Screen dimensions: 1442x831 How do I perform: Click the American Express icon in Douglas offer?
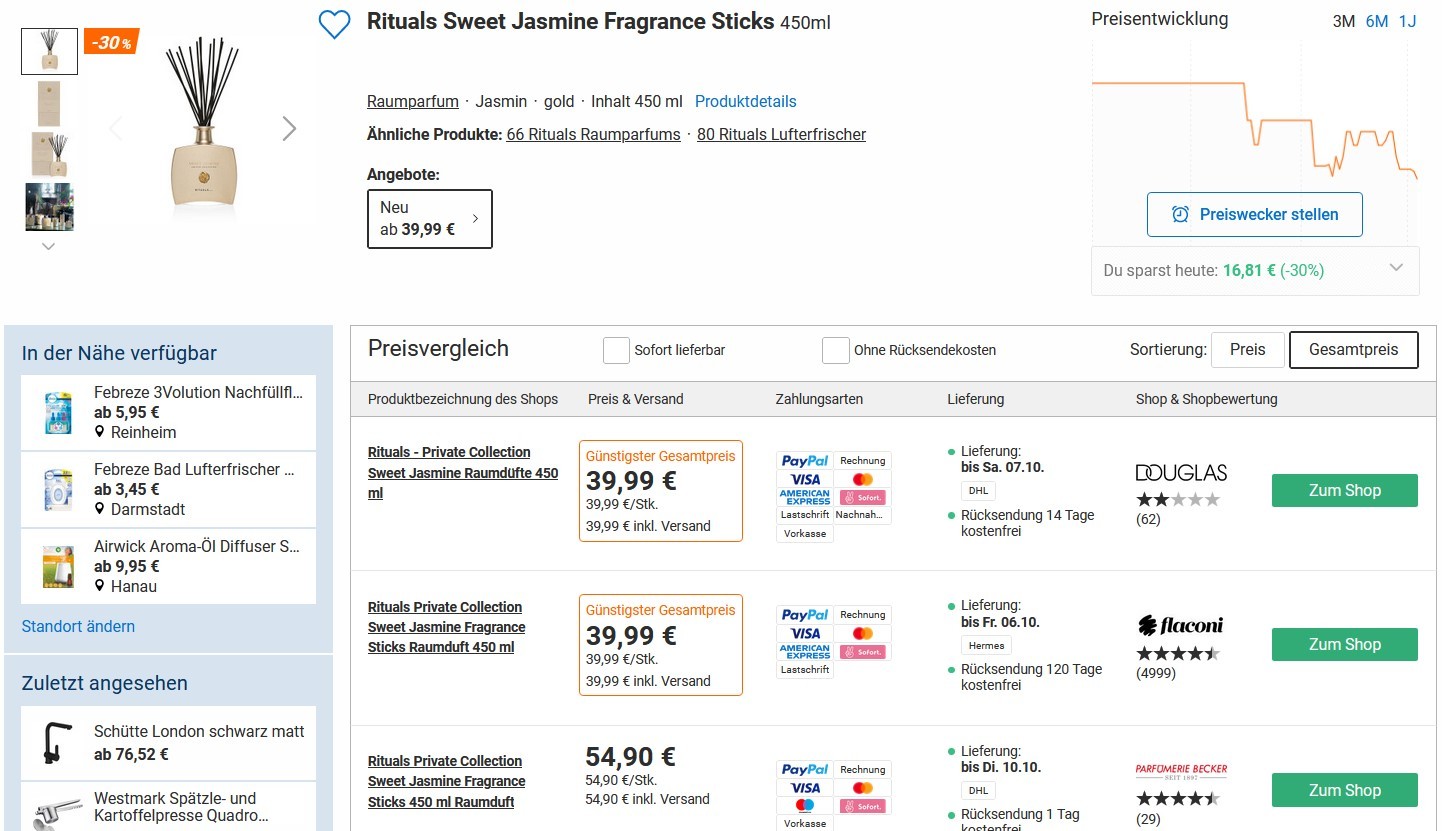805,497
